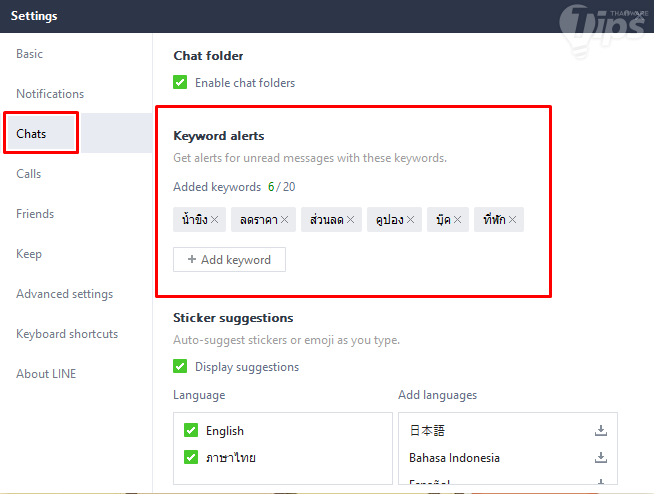Click the Add keyword button

click(x=229, y=260)
